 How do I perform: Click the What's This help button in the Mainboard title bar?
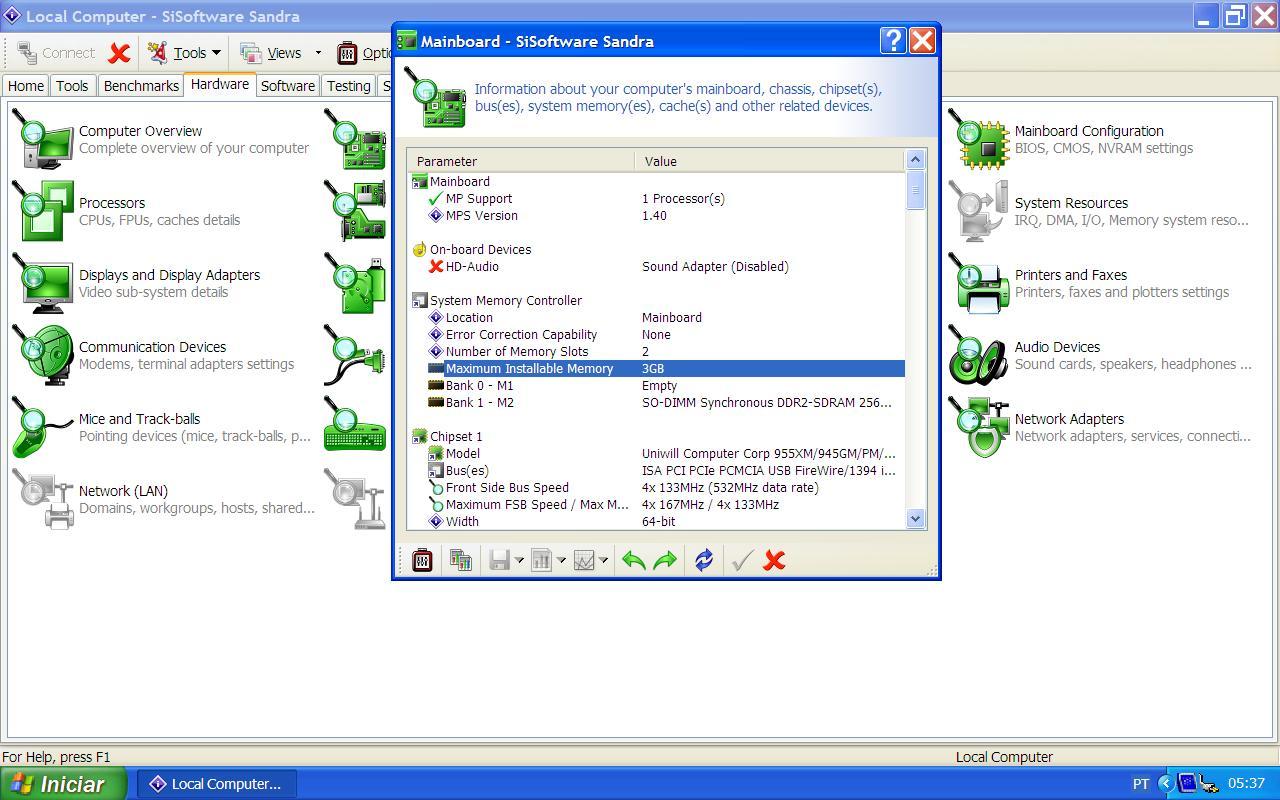893,40
